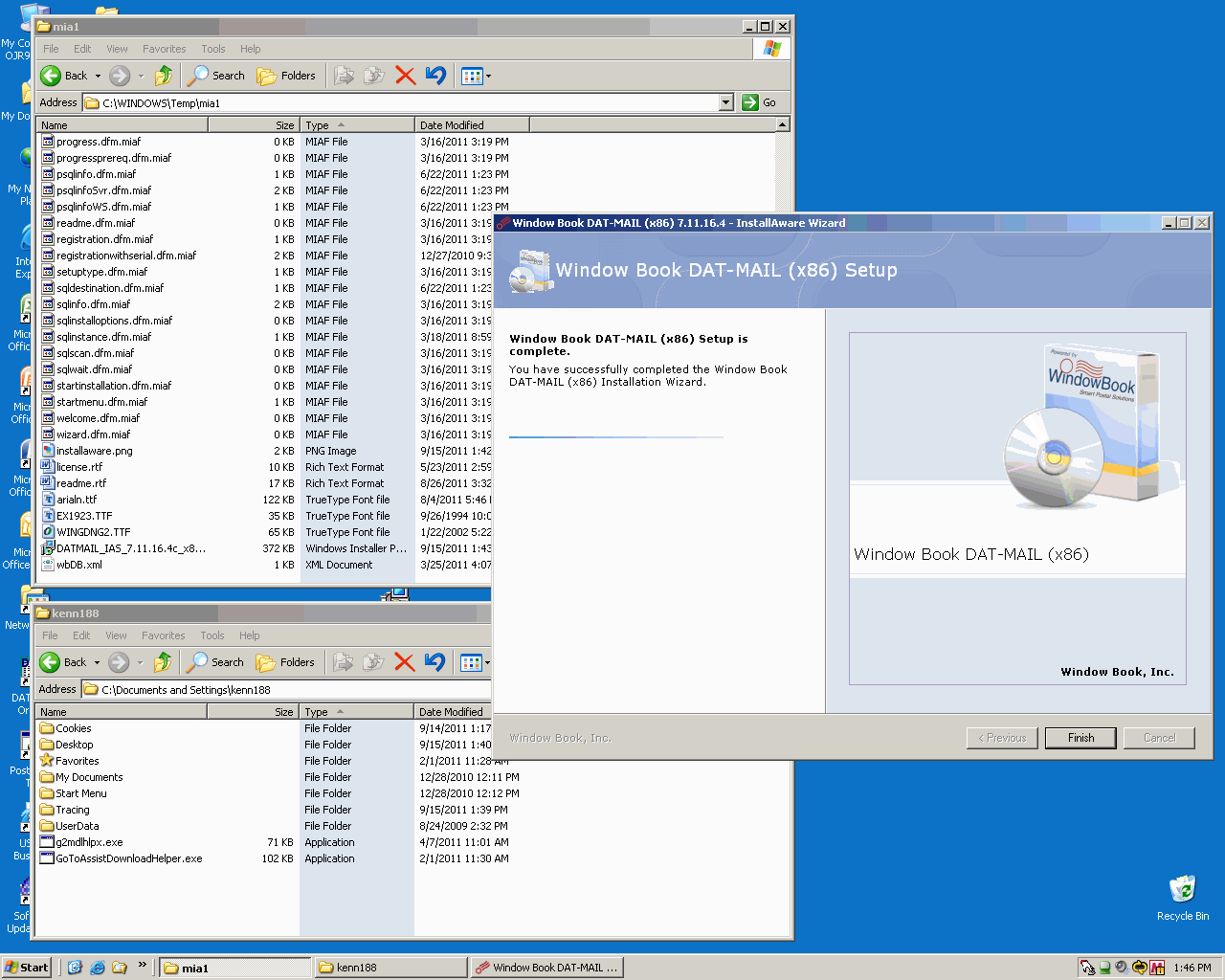This screenshot has width=1225, height=980.
Task: Toggle Folders pane in kenn188 window
Action: pyautogui.click(x=285, y=662)
